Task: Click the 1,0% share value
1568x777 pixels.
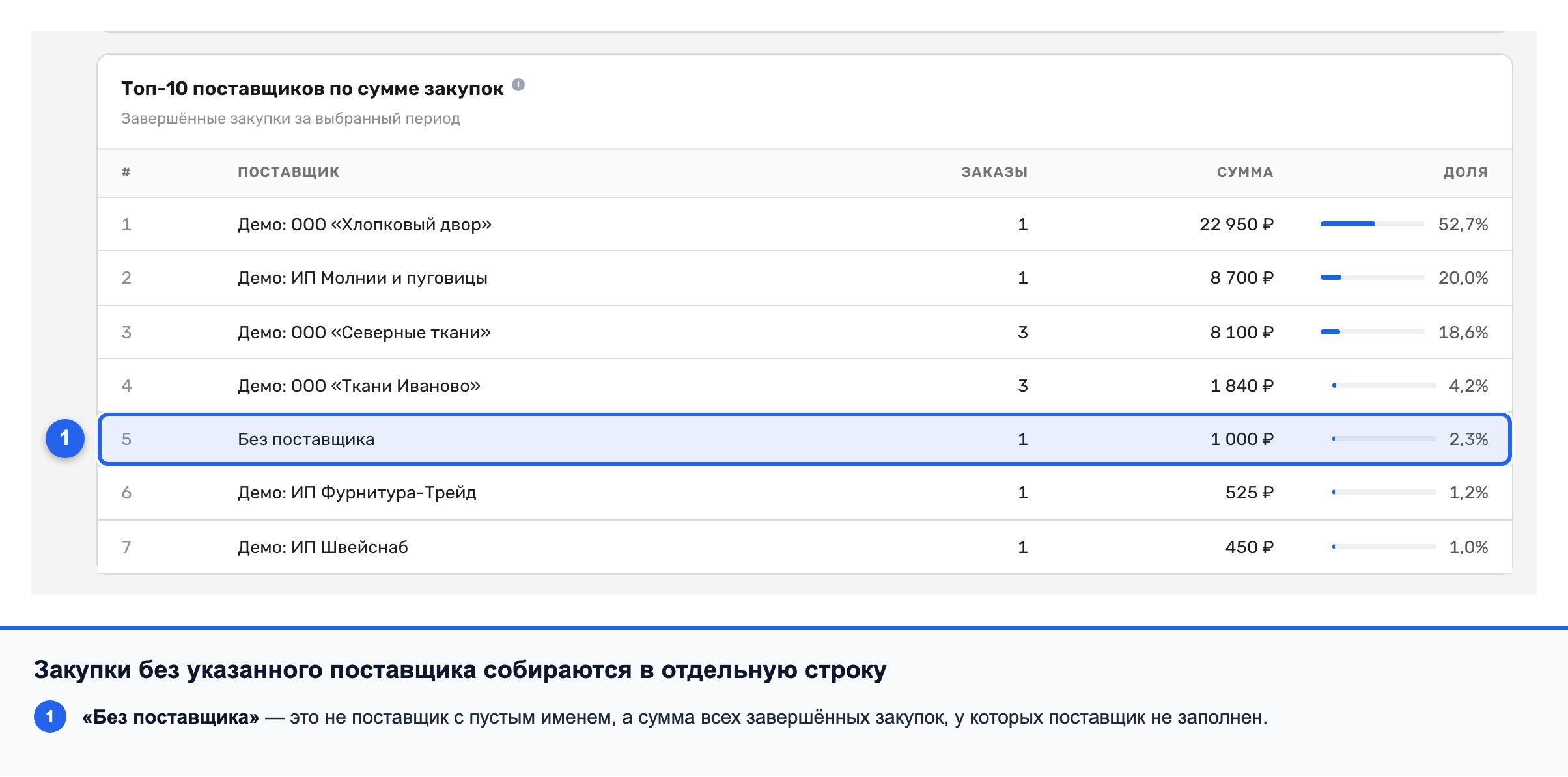Action: pos(1468,547)
